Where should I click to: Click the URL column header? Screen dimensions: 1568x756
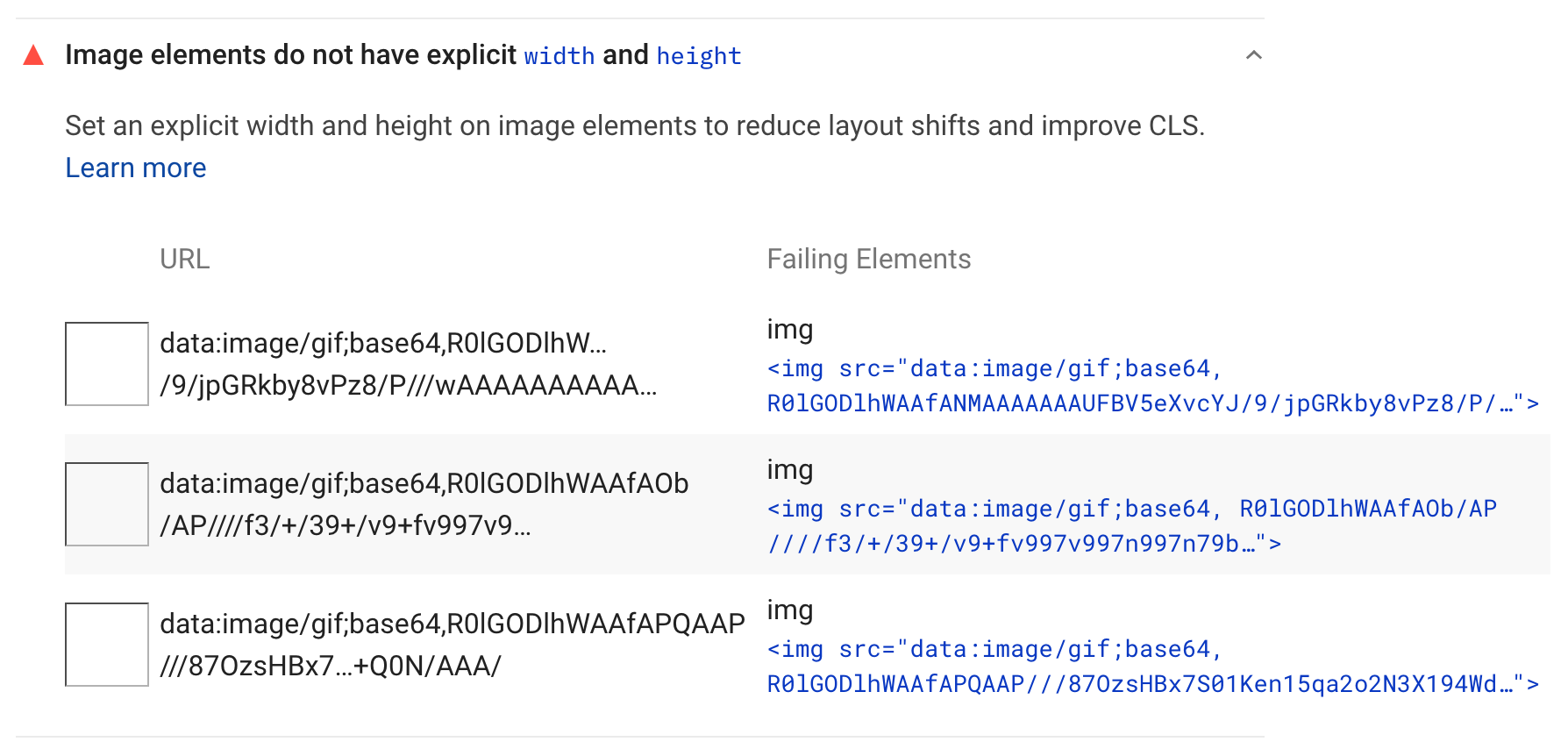click(x=185, y=259)
